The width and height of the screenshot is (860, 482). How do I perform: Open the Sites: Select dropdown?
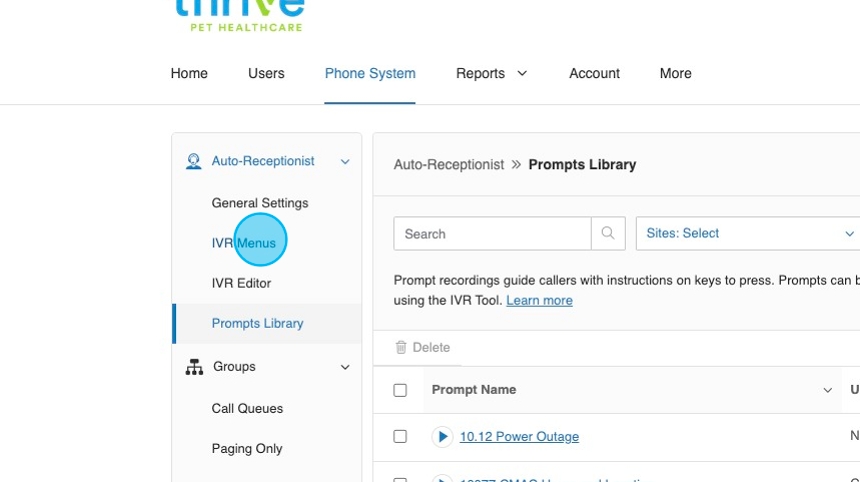click(x=747, y=234)
